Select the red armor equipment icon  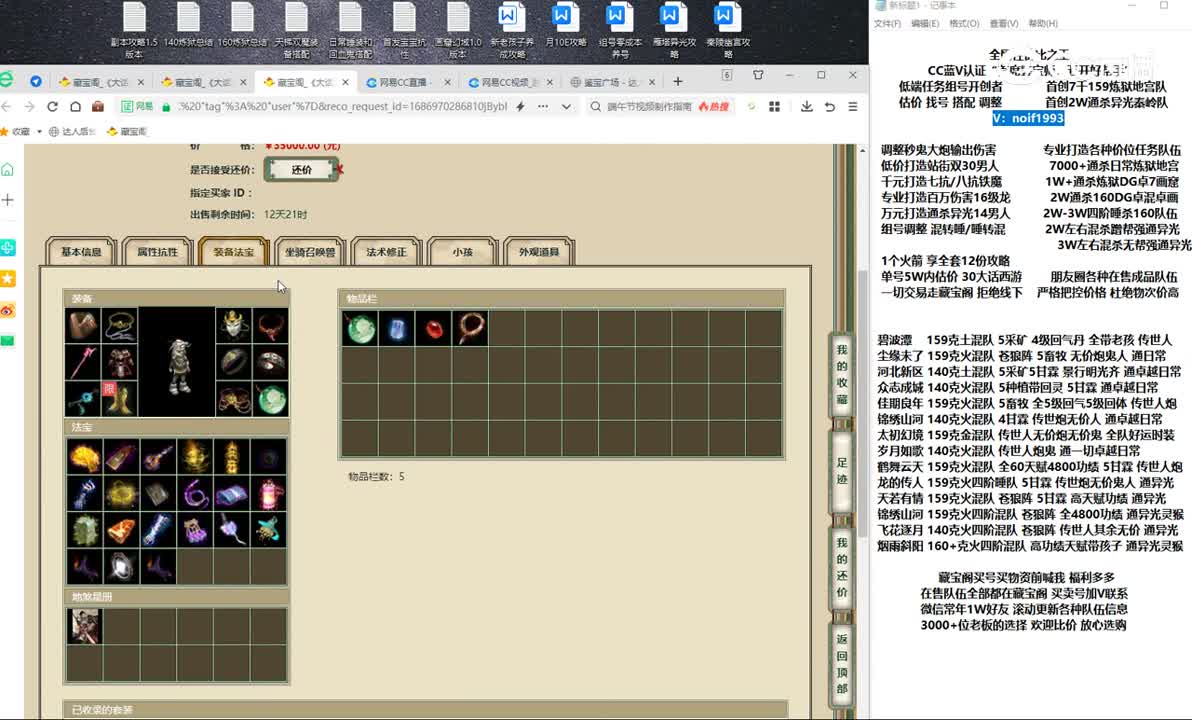(x=119, y=362)
